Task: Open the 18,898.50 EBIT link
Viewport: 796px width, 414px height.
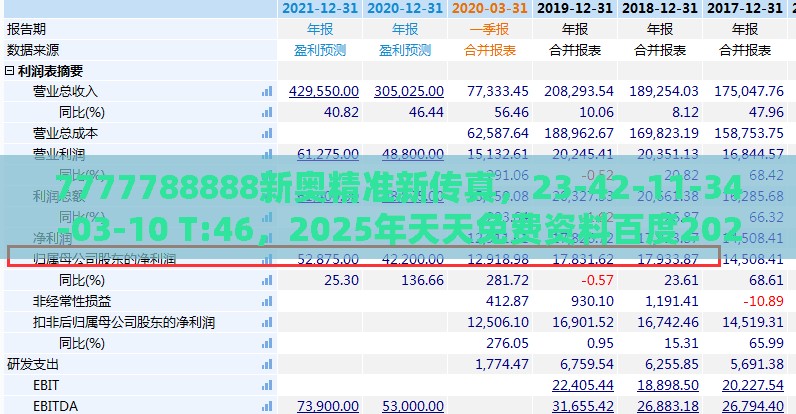Action: tap(668, 386)
